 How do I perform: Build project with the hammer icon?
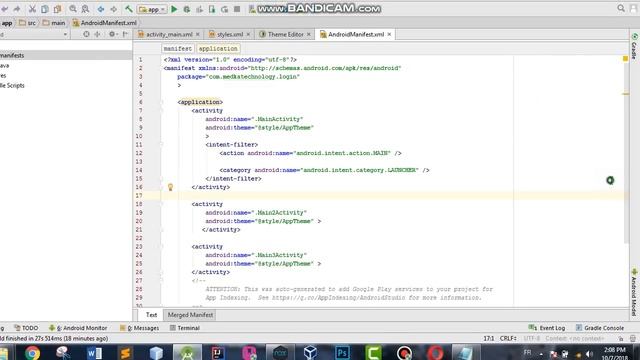coord(129,9)
